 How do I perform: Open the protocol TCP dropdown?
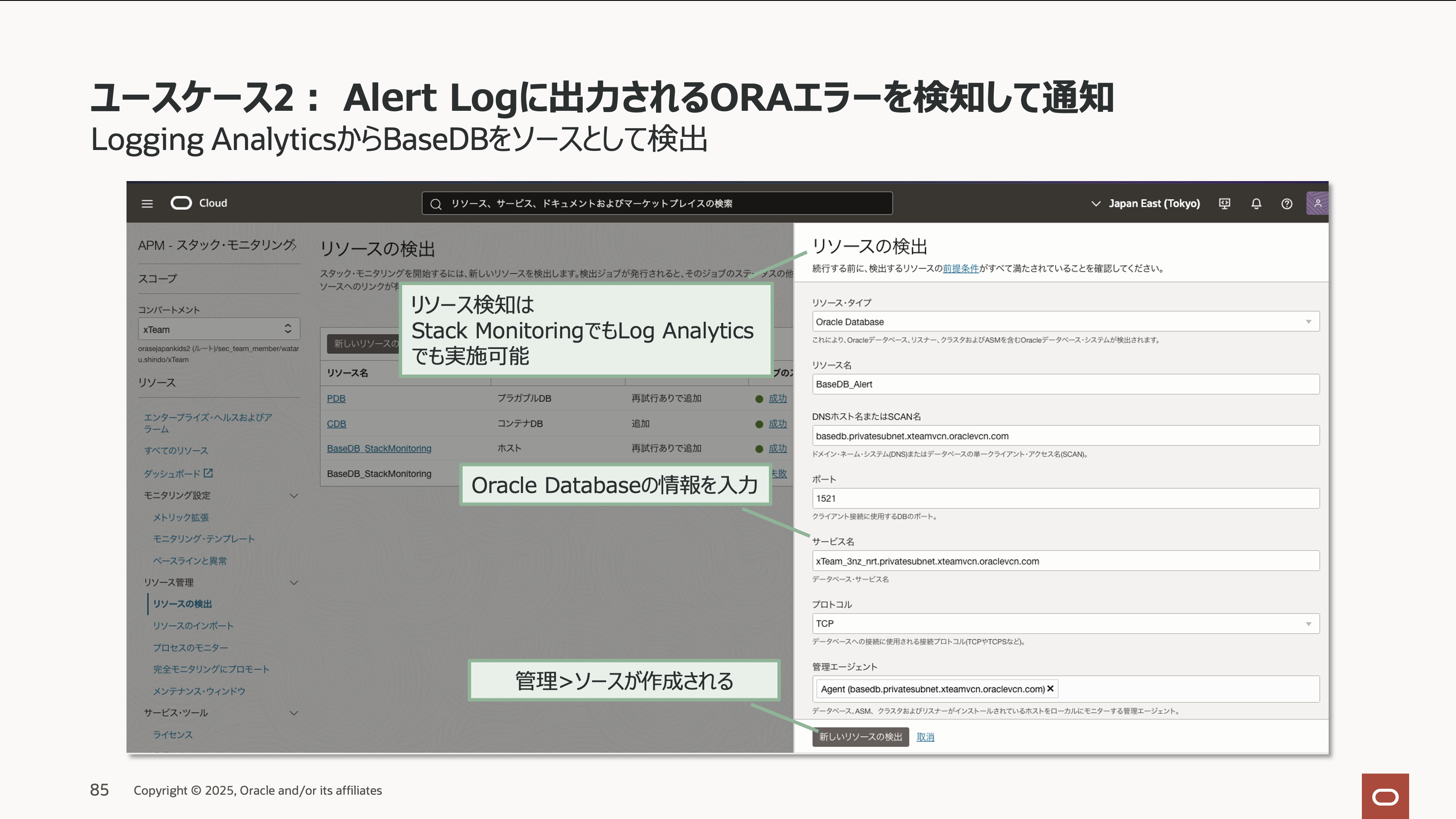click(x=1065, y=623)
